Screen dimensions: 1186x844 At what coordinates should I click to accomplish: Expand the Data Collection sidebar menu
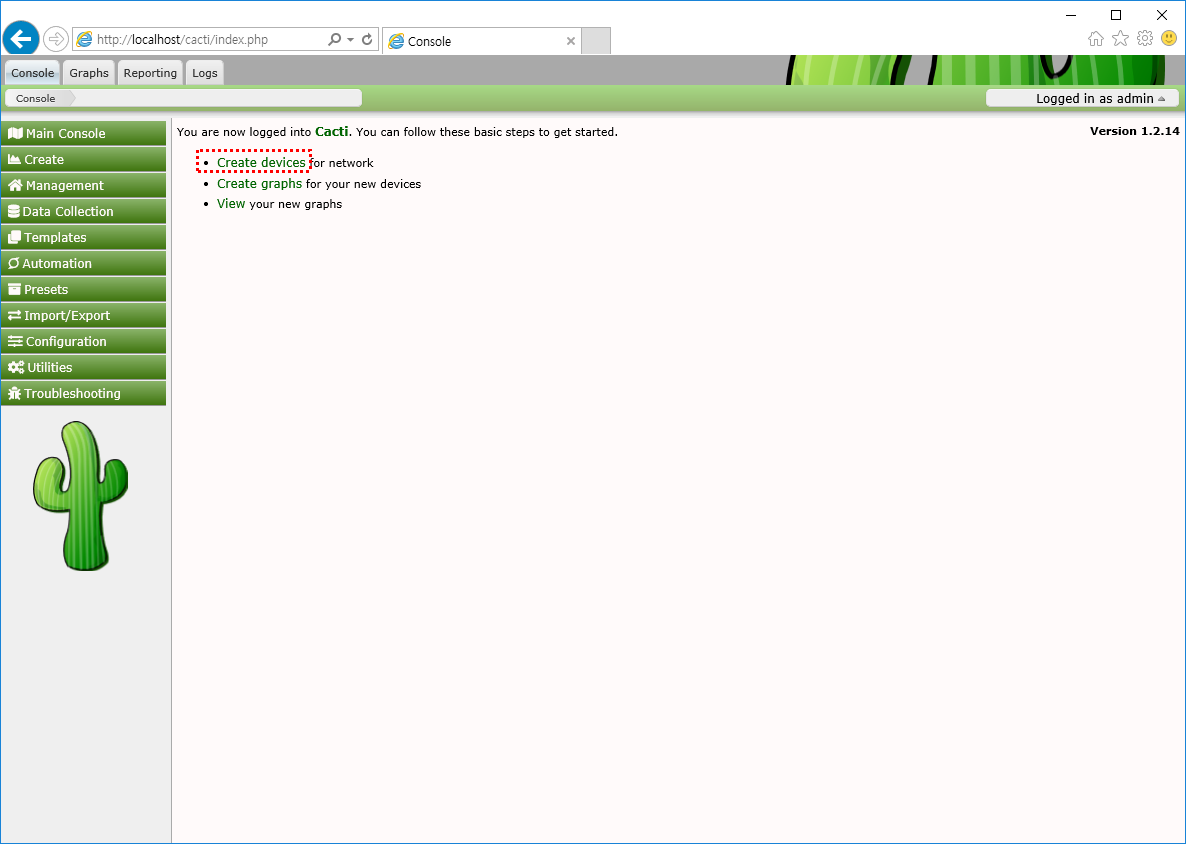(x=83, y=212)
